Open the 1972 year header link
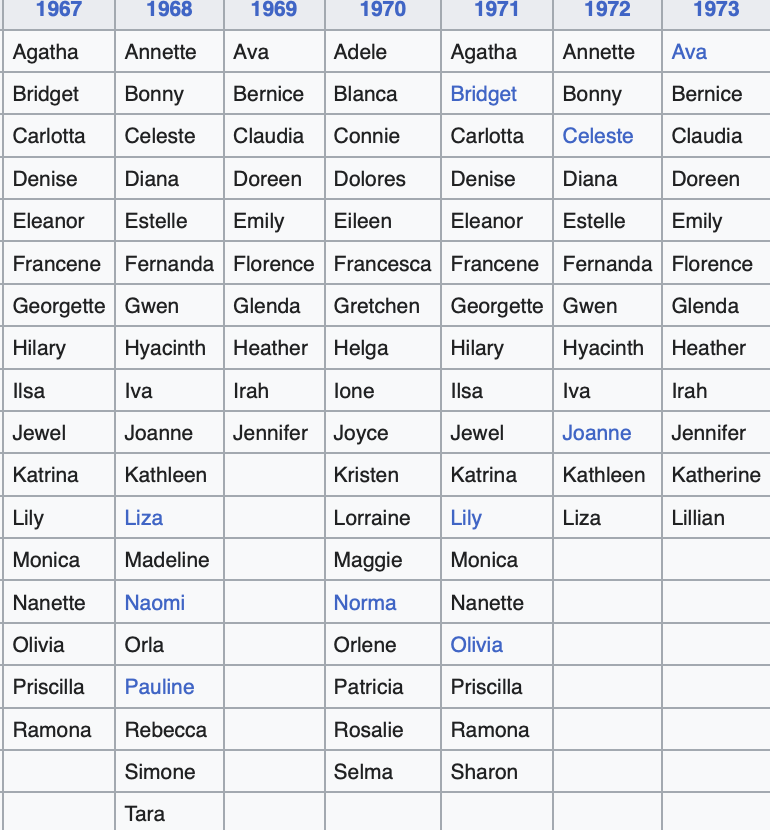770x830 pixels. coord(607,9)
